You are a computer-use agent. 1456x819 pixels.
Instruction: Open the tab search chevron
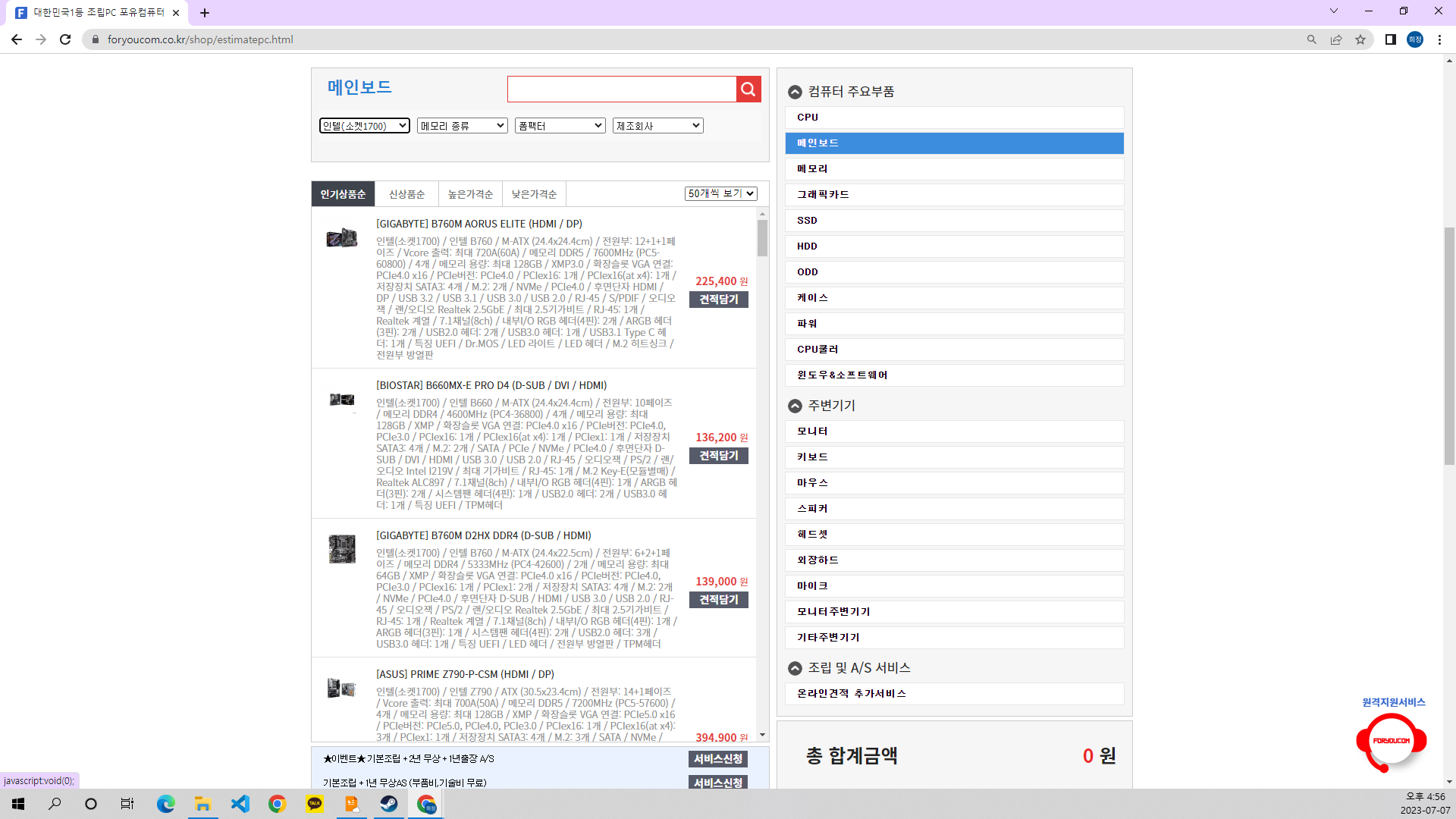(x=1334, y=11)
